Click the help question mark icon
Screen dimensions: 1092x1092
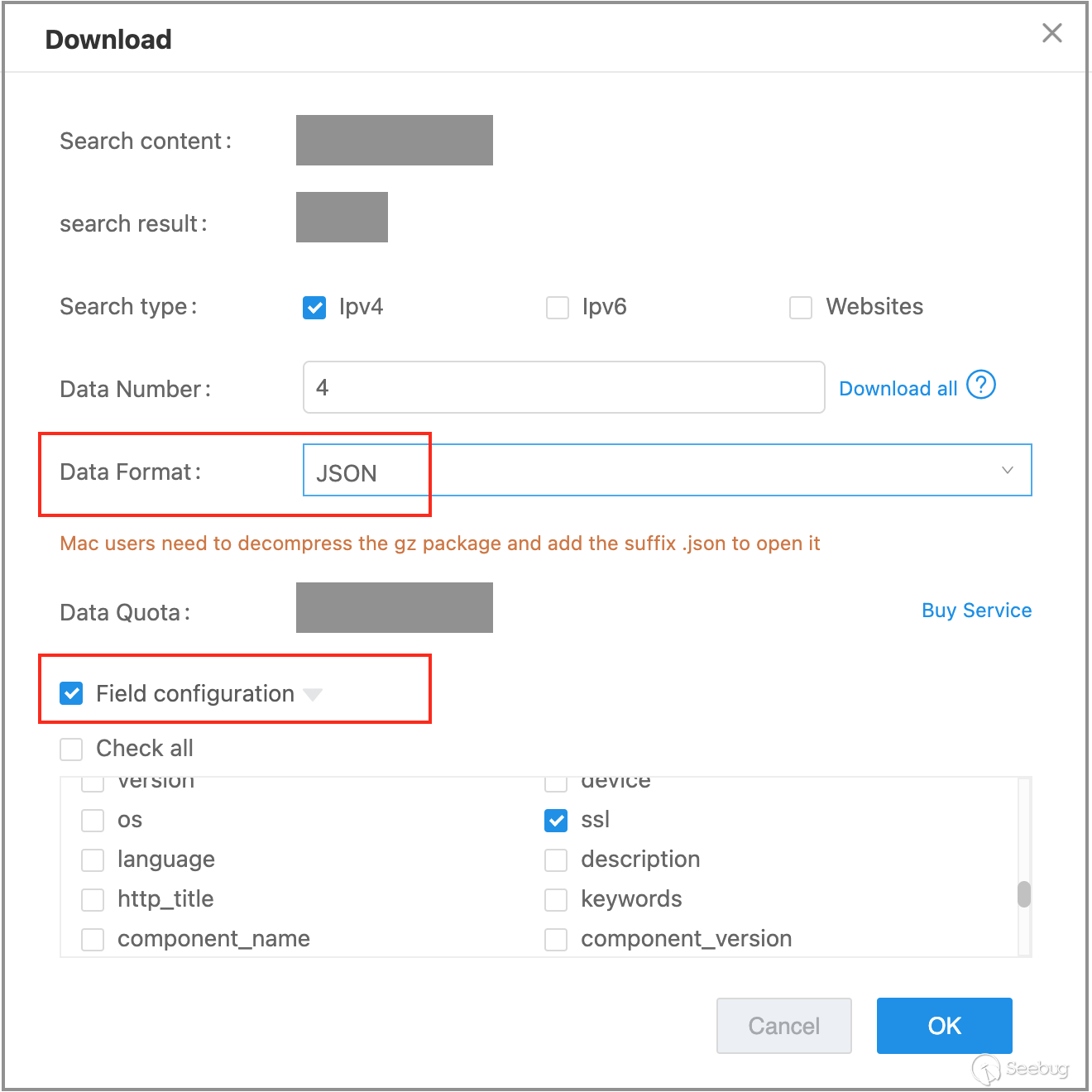pyautogui.click(x=980, y=385)
